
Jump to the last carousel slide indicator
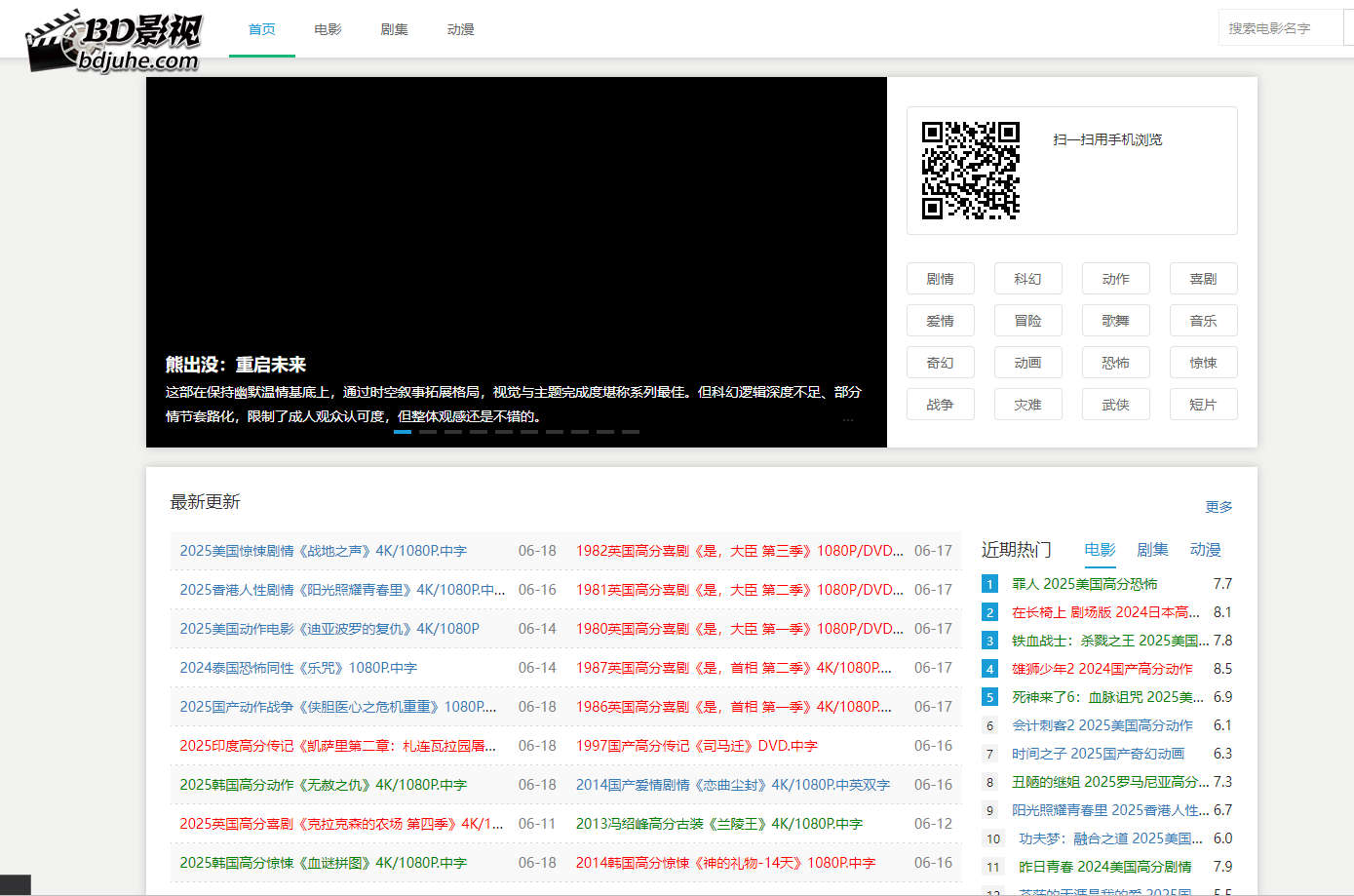click(631, 431)
